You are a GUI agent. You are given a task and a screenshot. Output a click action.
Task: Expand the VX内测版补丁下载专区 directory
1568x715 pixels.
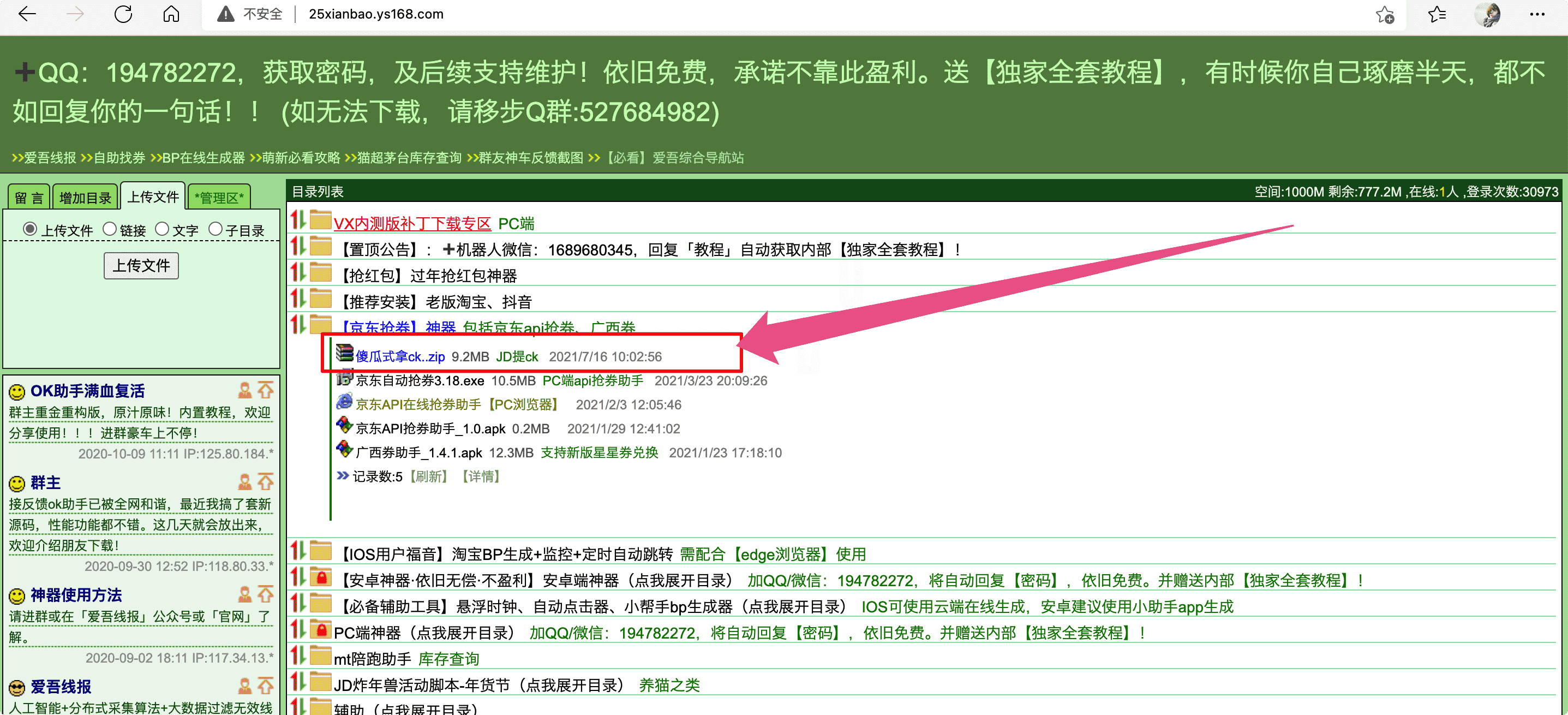tap(412, 224)
